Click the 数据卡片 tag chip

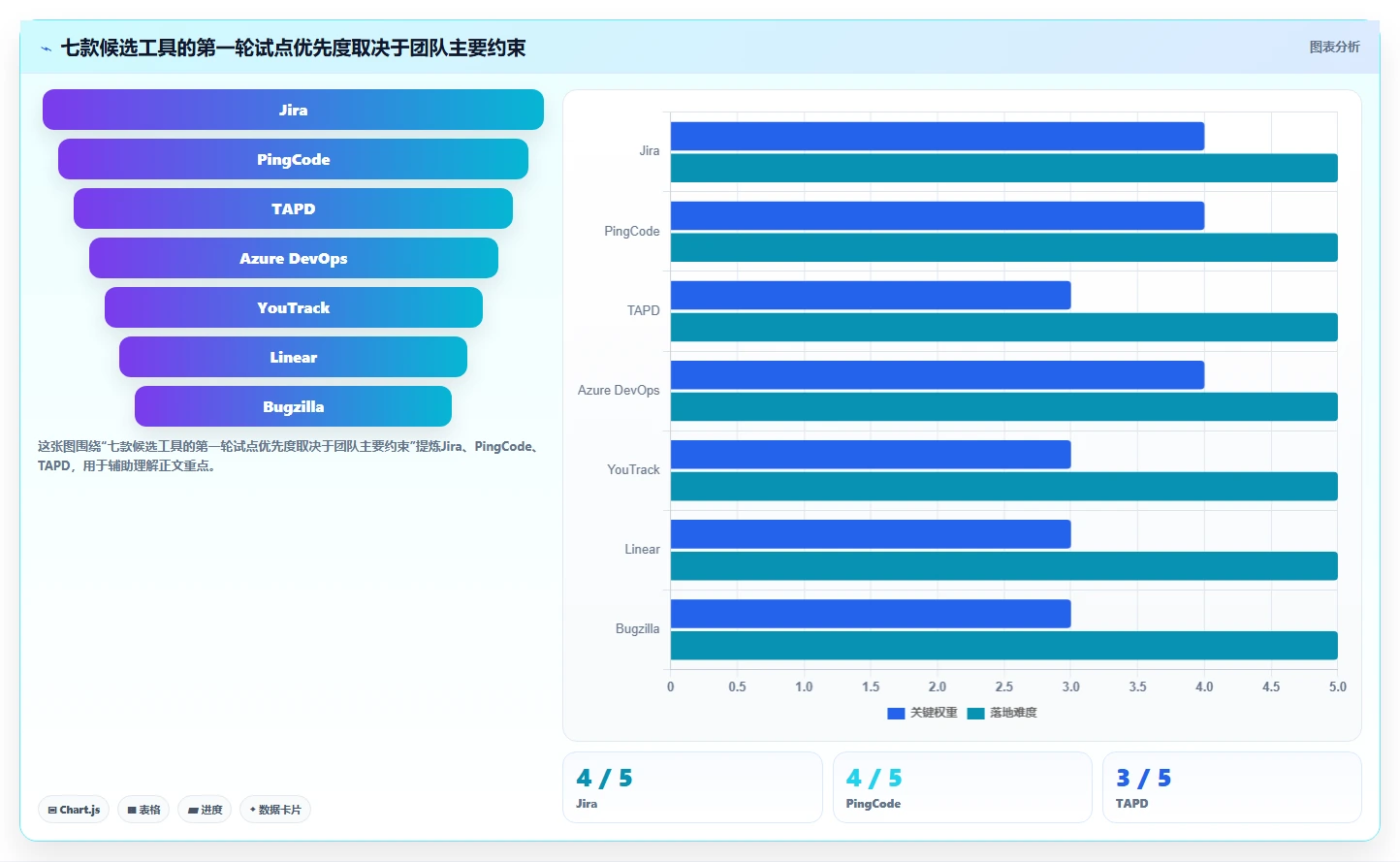point(275,810)
